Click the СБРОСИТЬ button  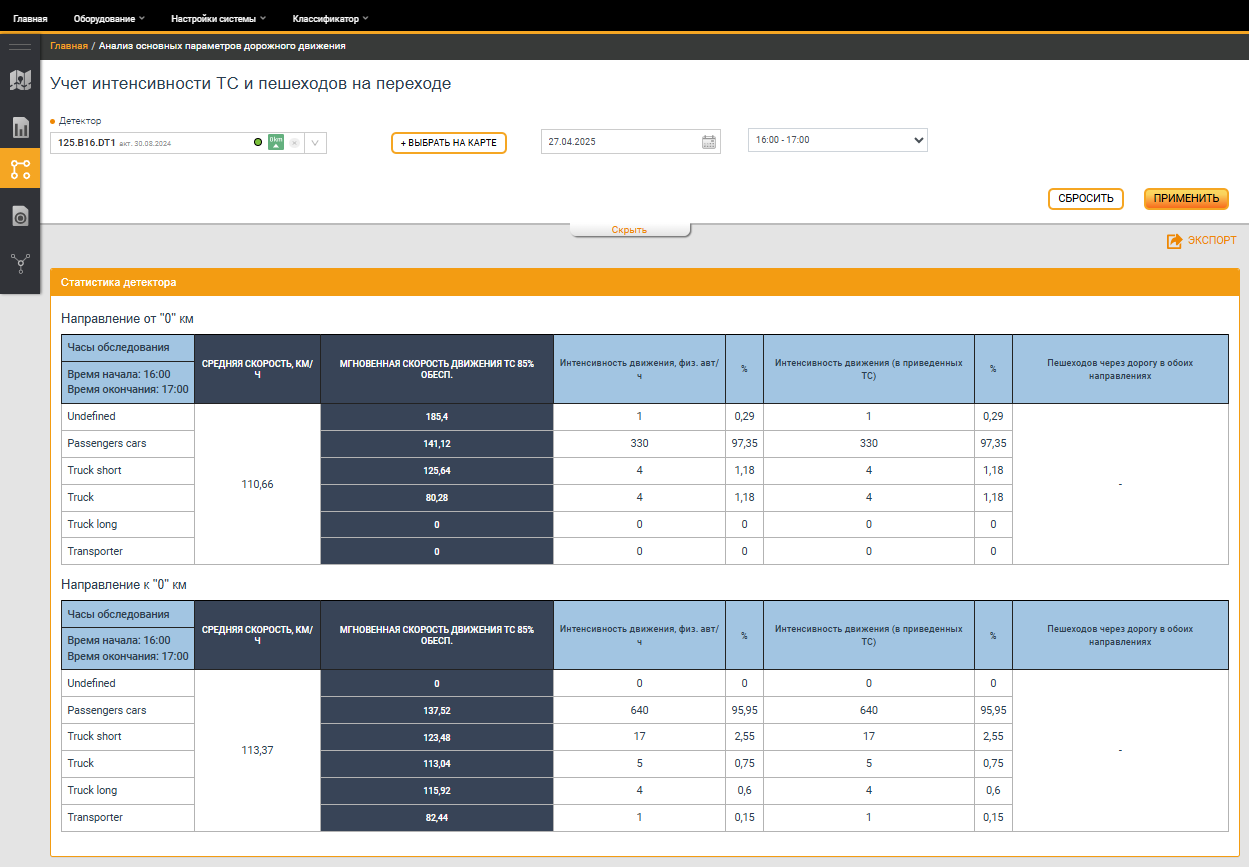(1086, 198)
